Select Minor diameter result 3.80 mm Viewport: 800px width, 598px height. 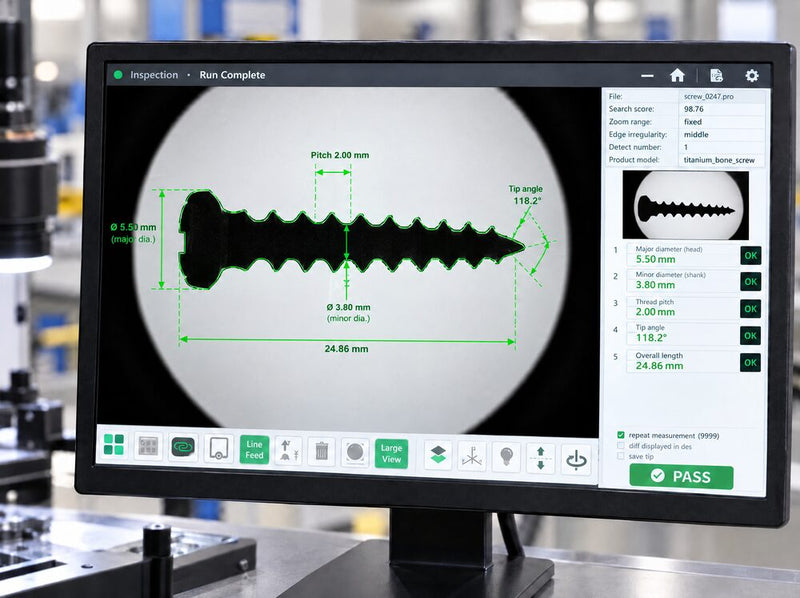(655, 285)
